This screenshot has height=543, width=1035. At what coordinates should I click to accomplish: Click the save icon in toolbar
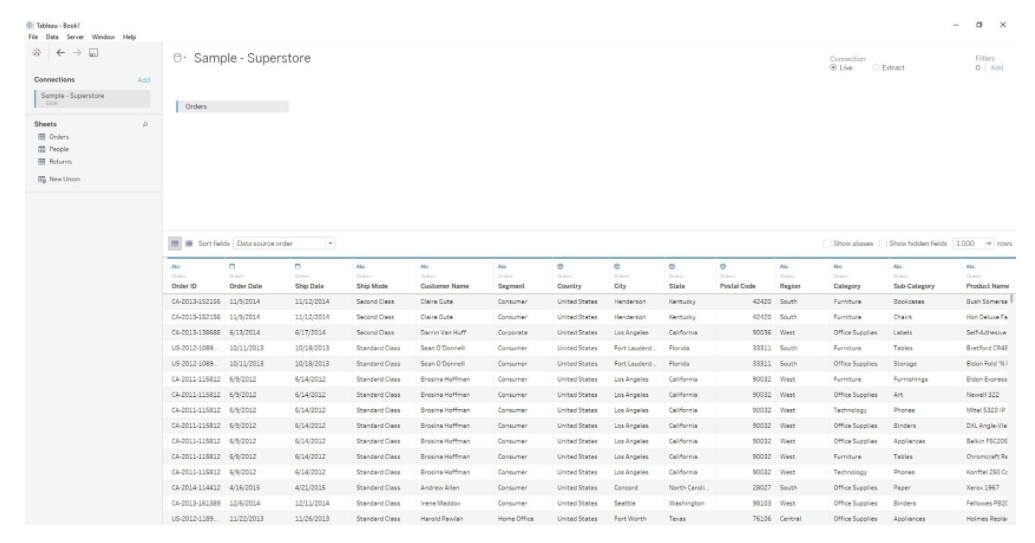(94, 53)
